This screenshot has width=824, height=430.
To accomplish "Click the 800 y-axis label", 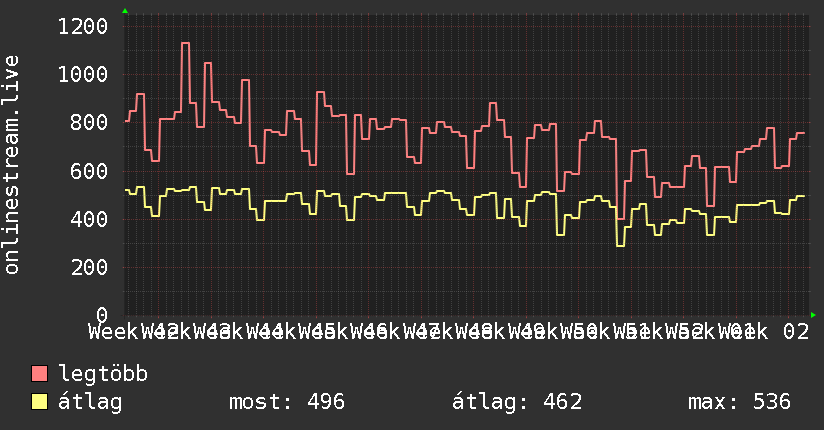I will pyautogui.click(x=89, y=123).
